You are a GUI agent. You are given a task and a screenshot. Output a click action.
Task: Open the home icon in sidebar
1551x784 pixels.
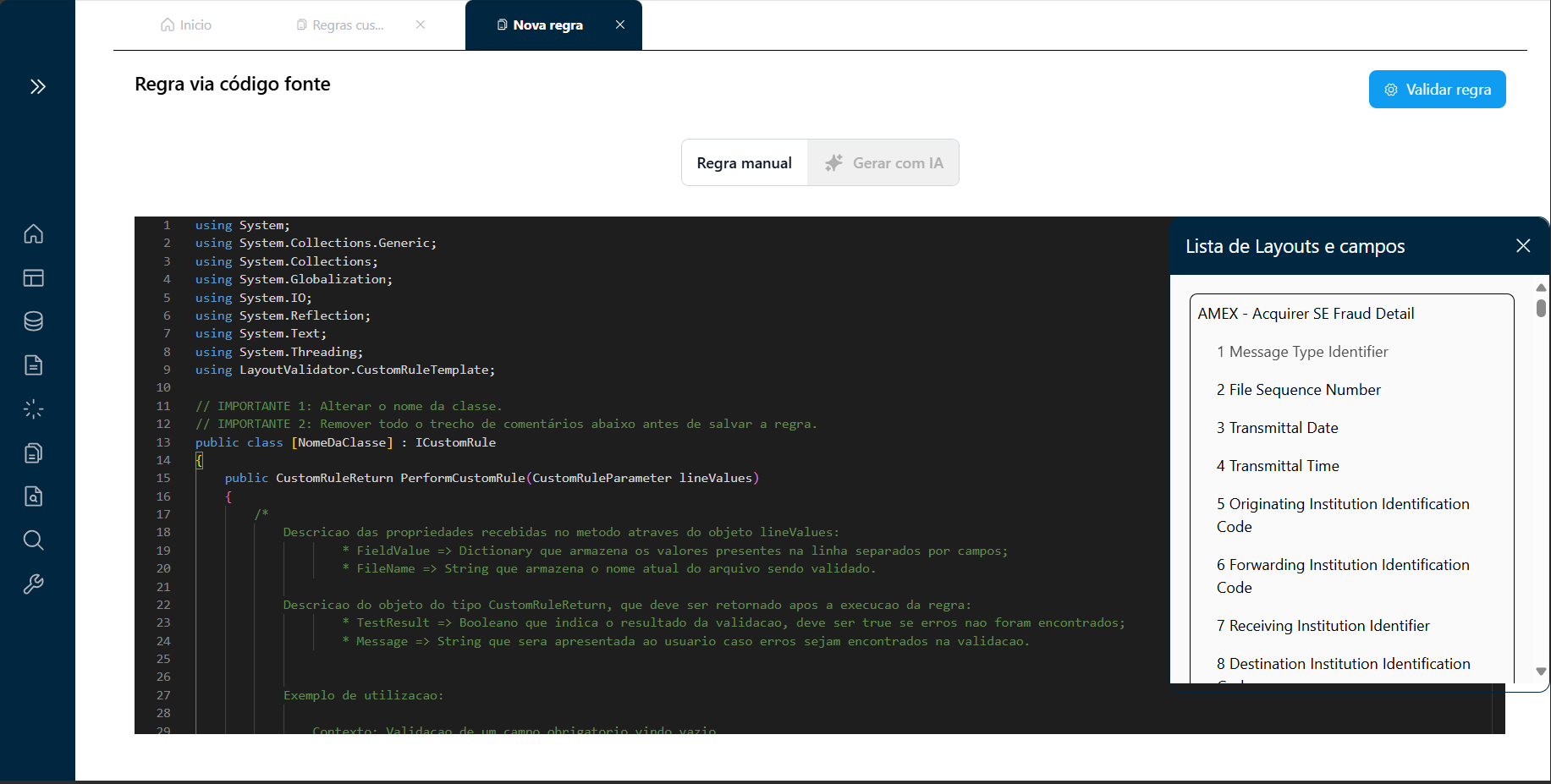coord(34,234)
